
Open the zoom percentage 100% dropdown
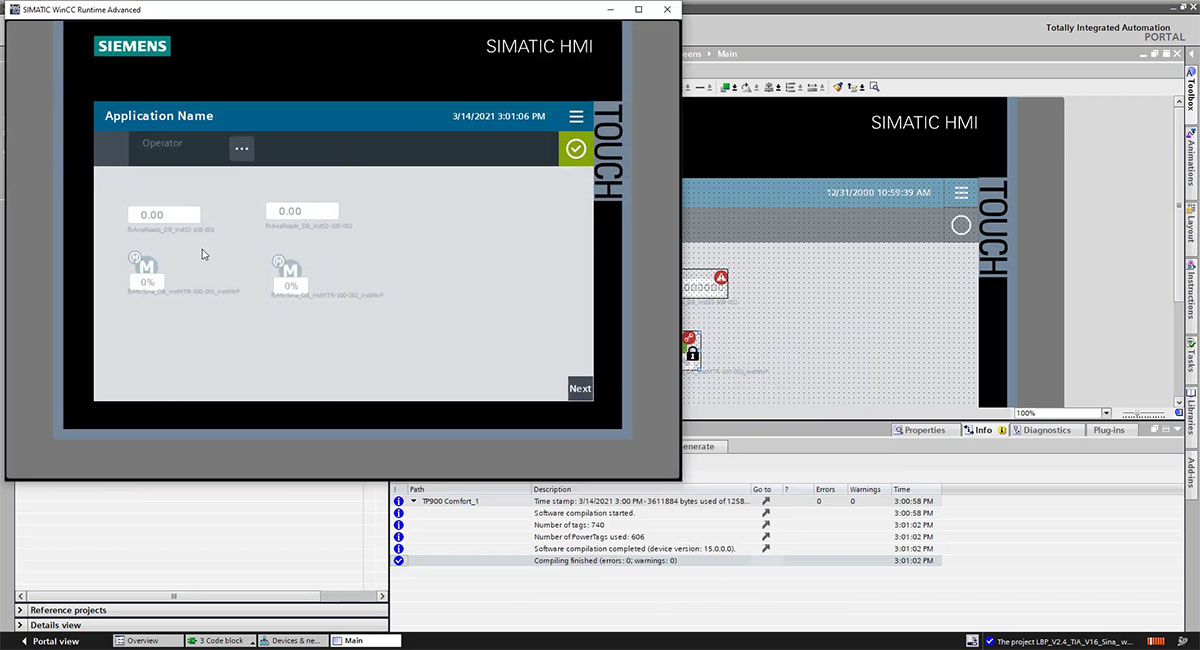tap(1106, 413)
